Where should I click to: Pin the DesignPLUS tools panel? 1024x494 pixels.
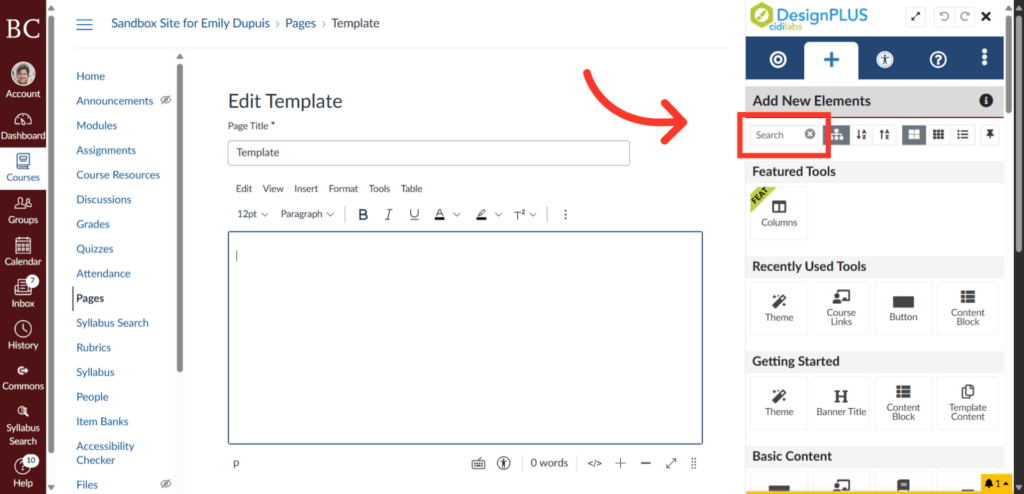(x=990, y=135)
